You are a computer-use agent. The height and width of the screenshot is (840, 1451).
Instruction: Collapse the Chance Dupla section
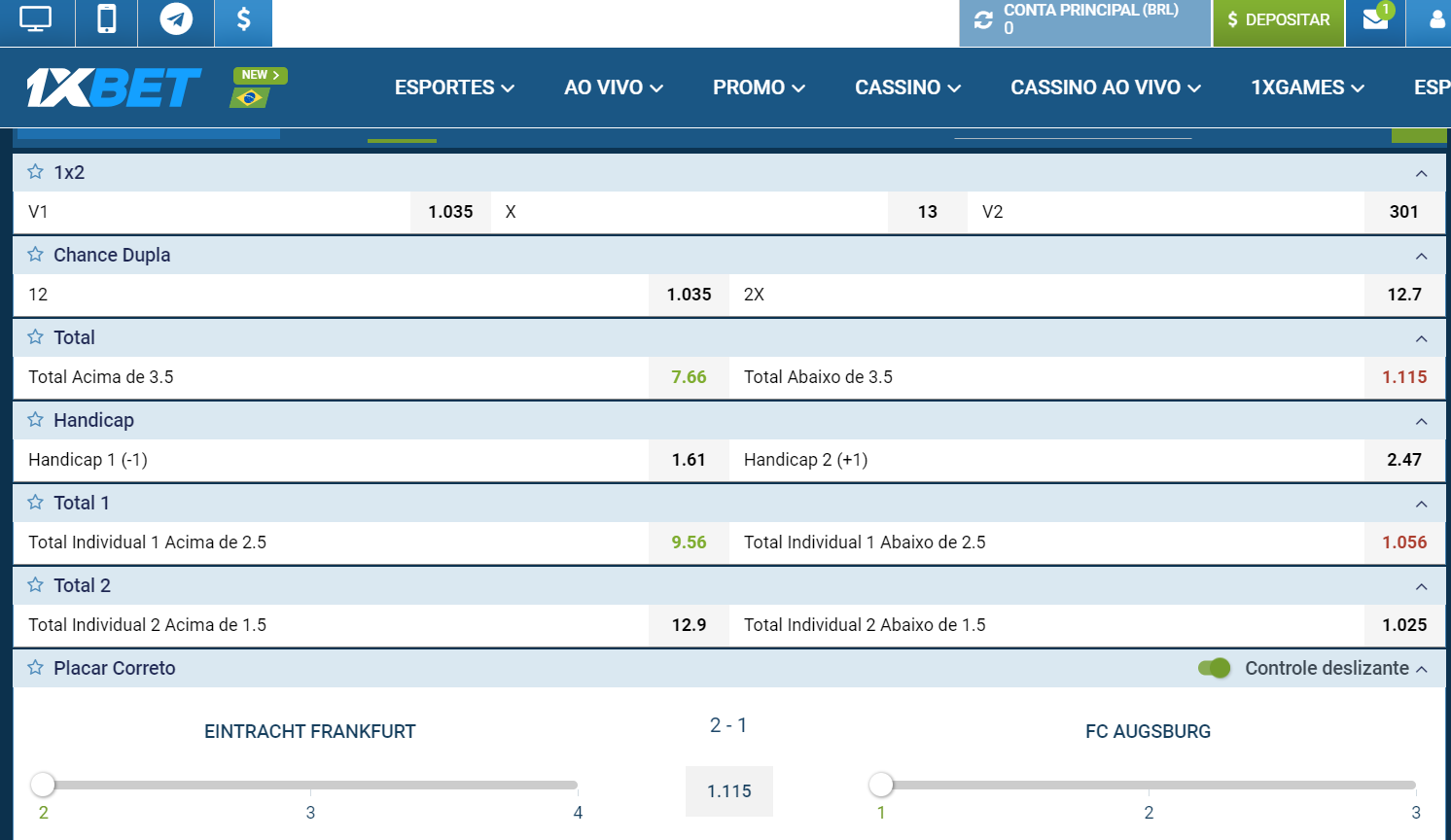1422,256
